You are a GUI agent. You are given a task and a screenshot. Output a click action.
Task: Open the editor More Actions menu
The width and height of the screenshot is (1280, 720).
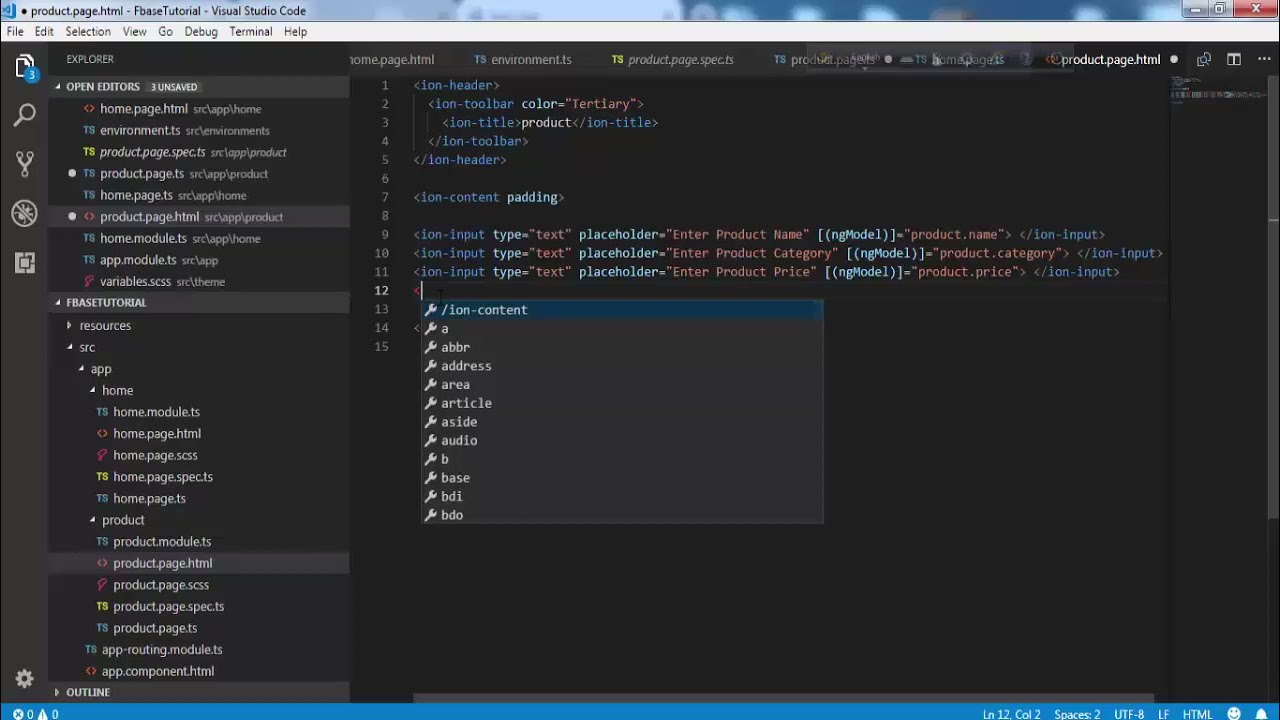1262,60
